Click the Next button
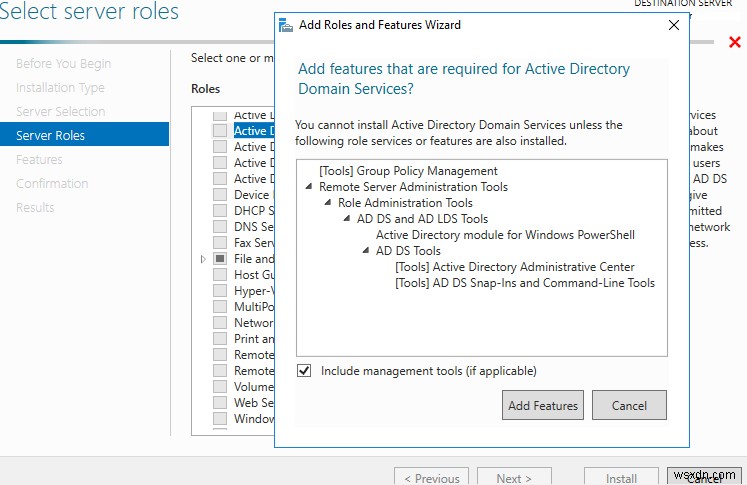747x485 pixels. pos(514,476)
